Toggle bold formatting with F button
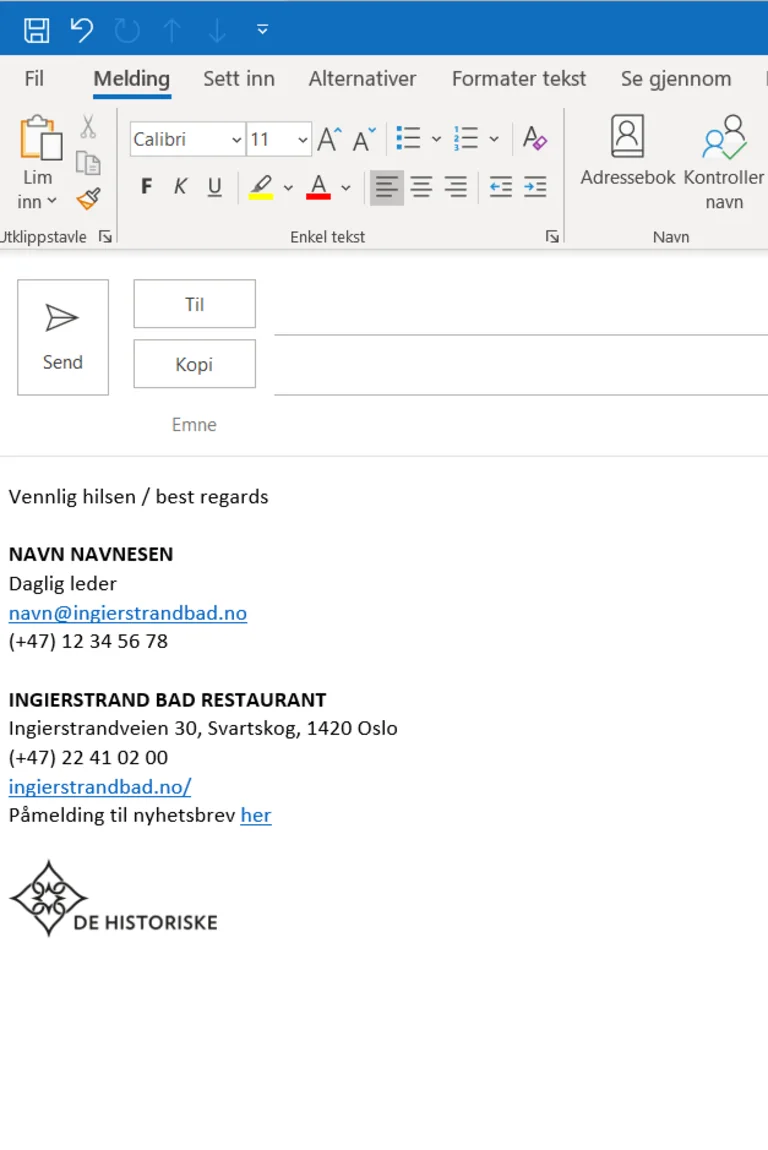Viewport: 768px width, 1150px height. pos(147,186)
